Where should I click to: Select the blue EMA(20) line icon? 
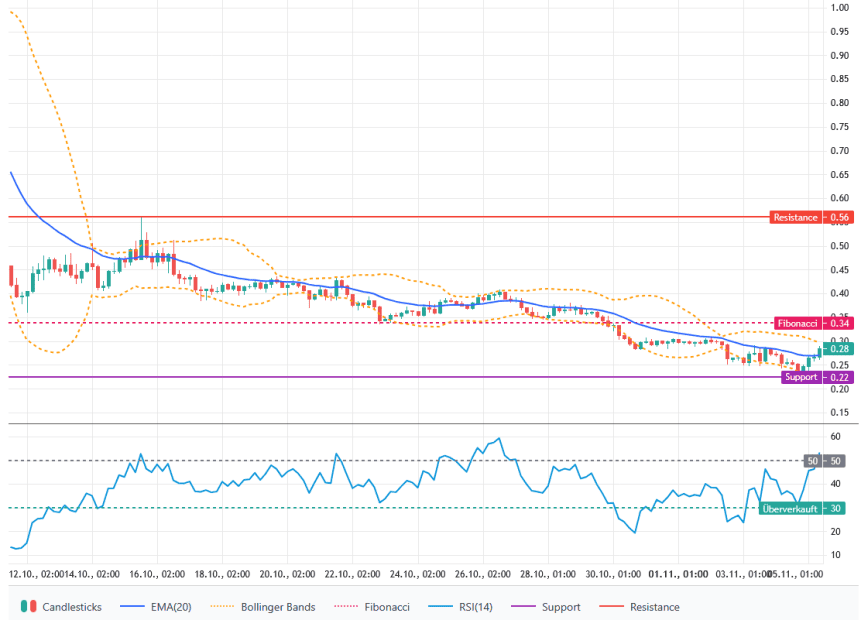(131, 607)
